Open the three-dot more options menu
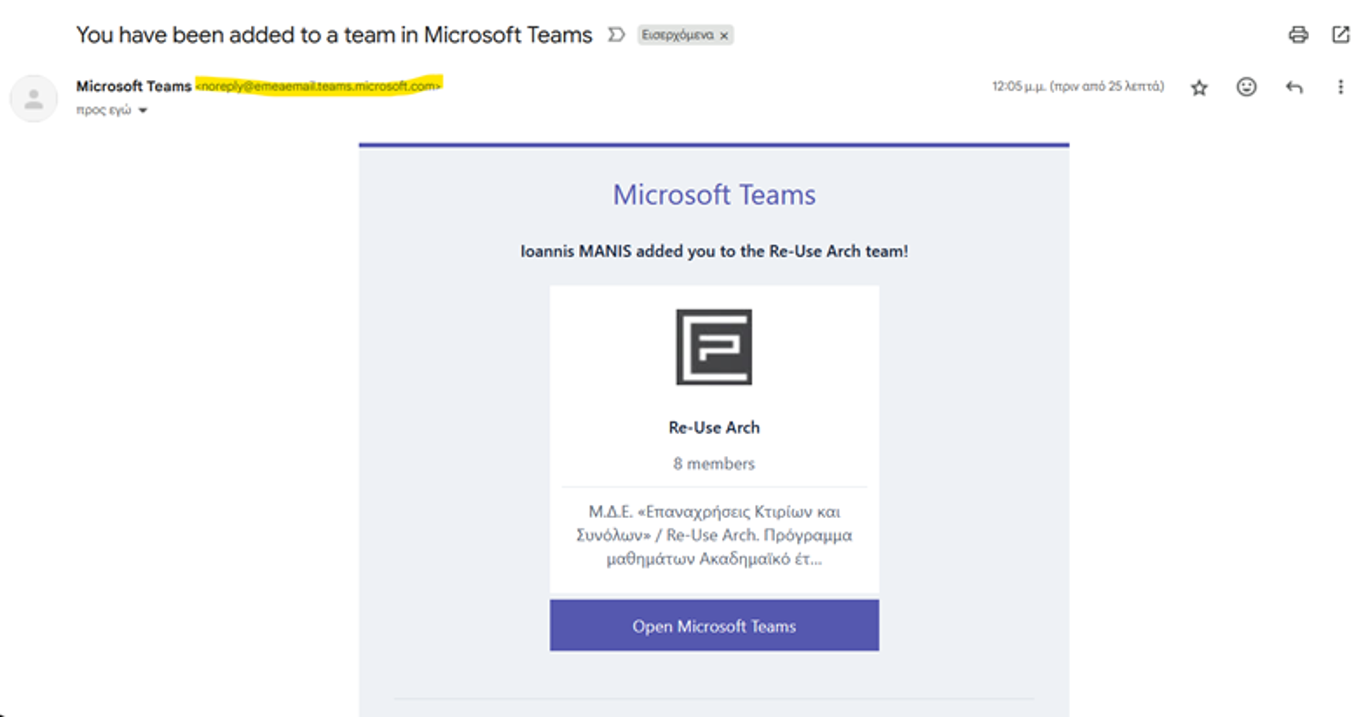 pyautogui.click(x=1341, y=87)
